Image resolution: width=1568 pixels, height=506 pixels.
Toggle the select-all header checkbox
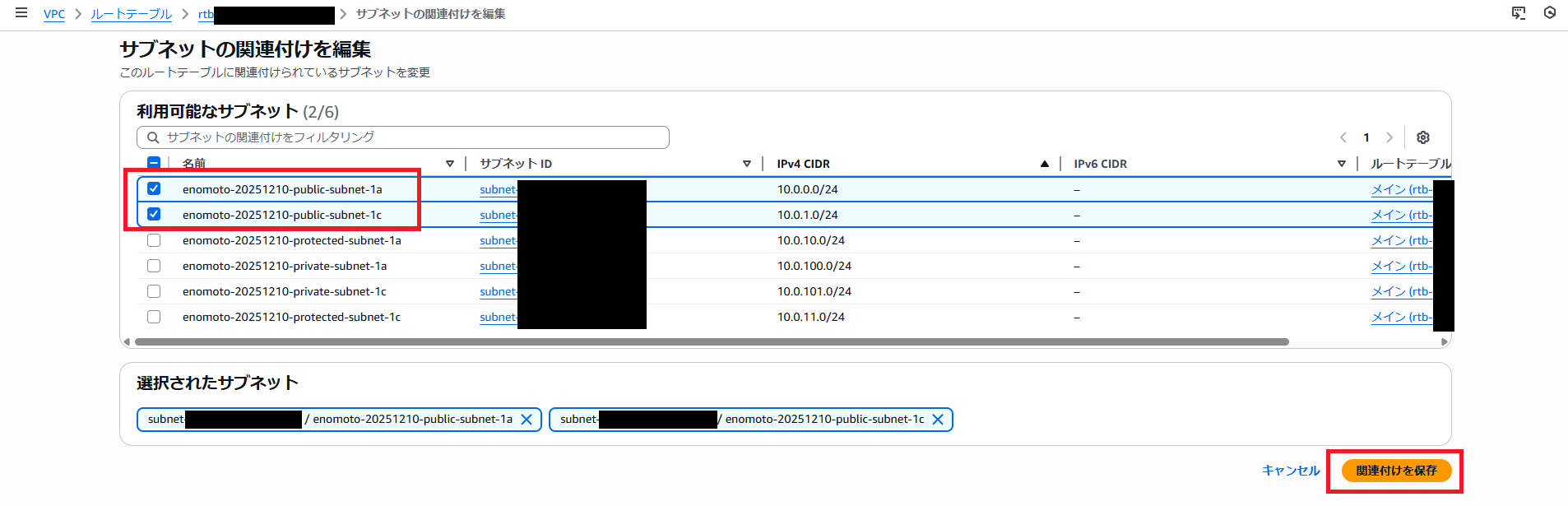click(154, 163)
